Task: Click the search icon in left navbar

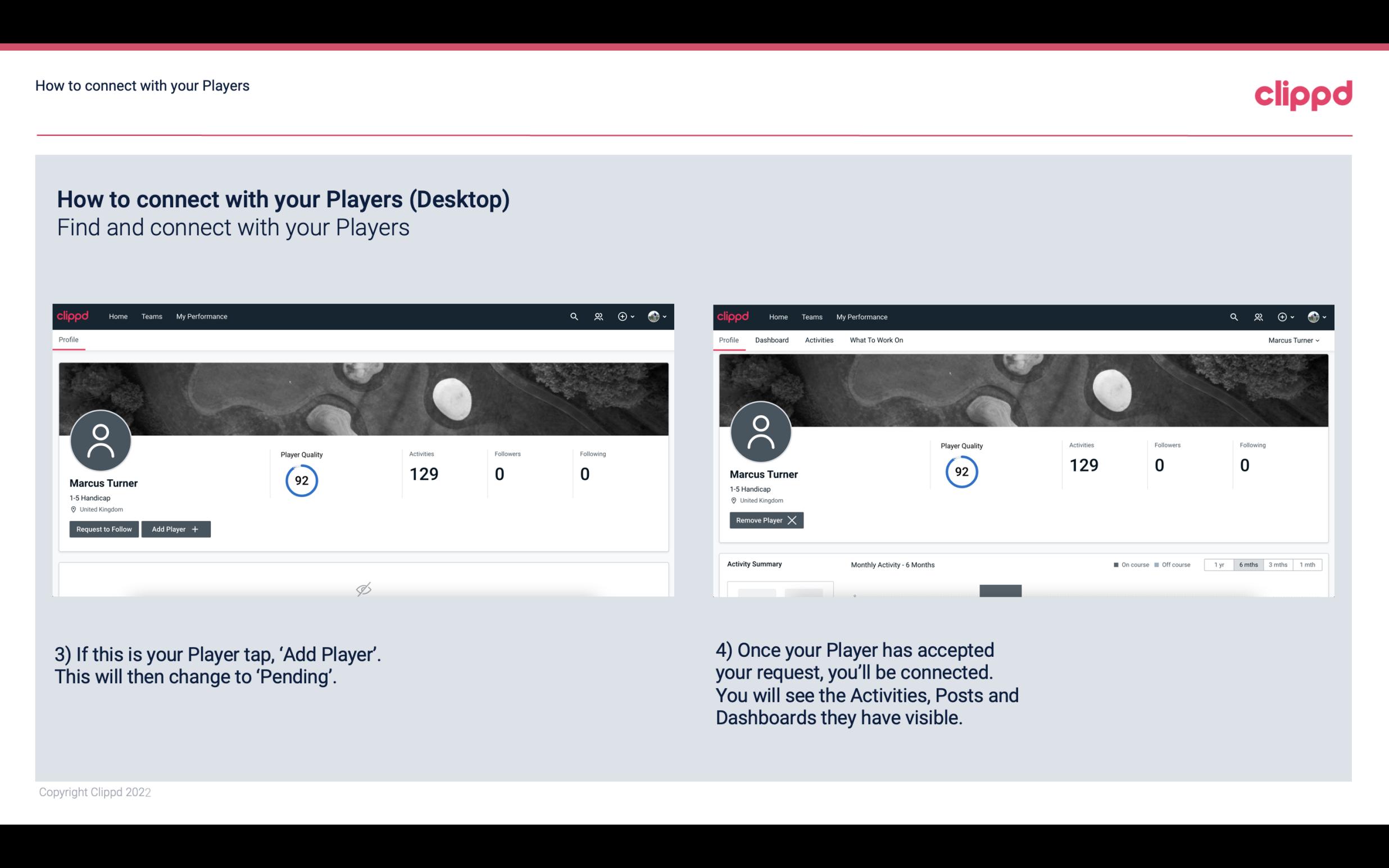Action: click(573, 316)
